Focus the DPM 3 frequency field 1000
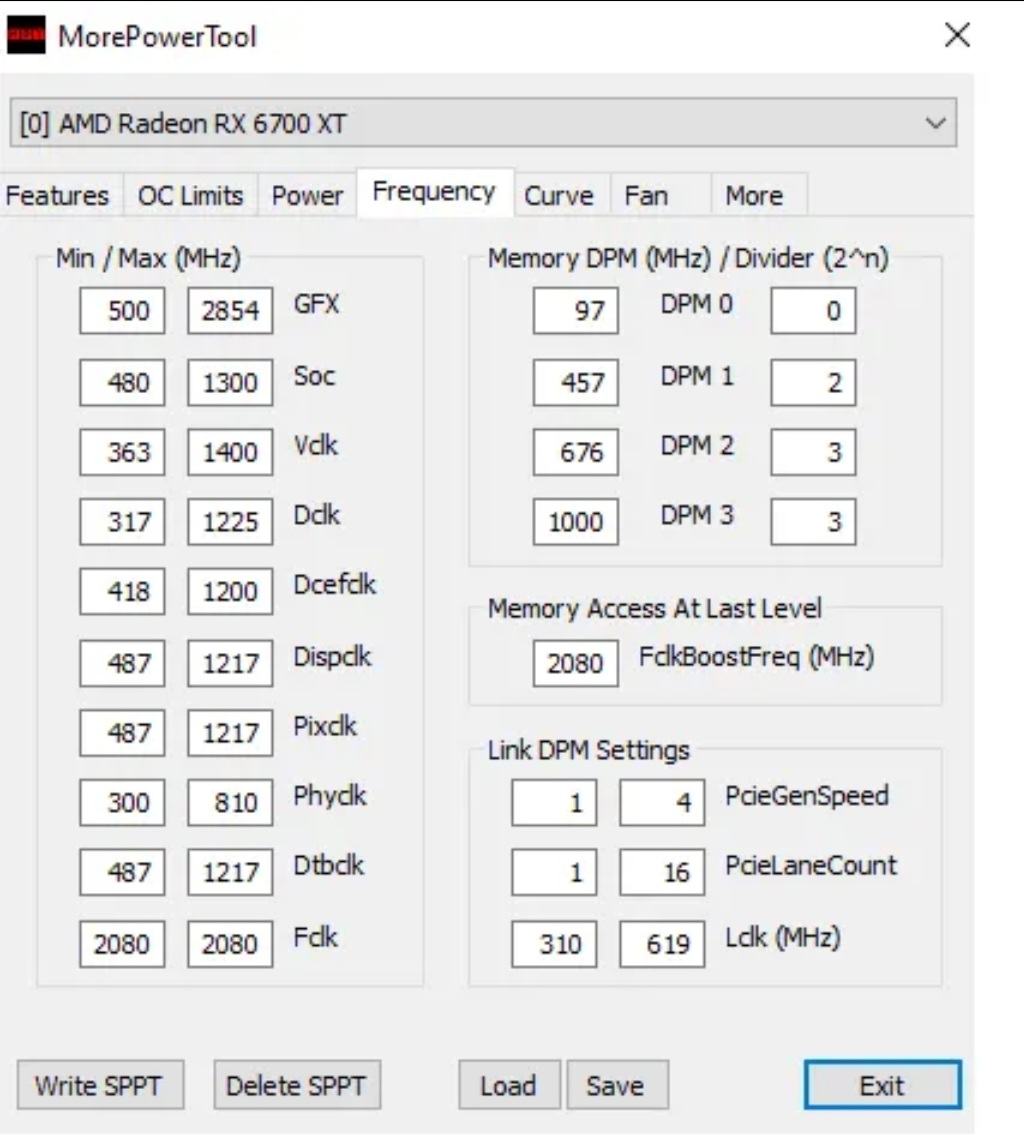 (x=576, y=522)
